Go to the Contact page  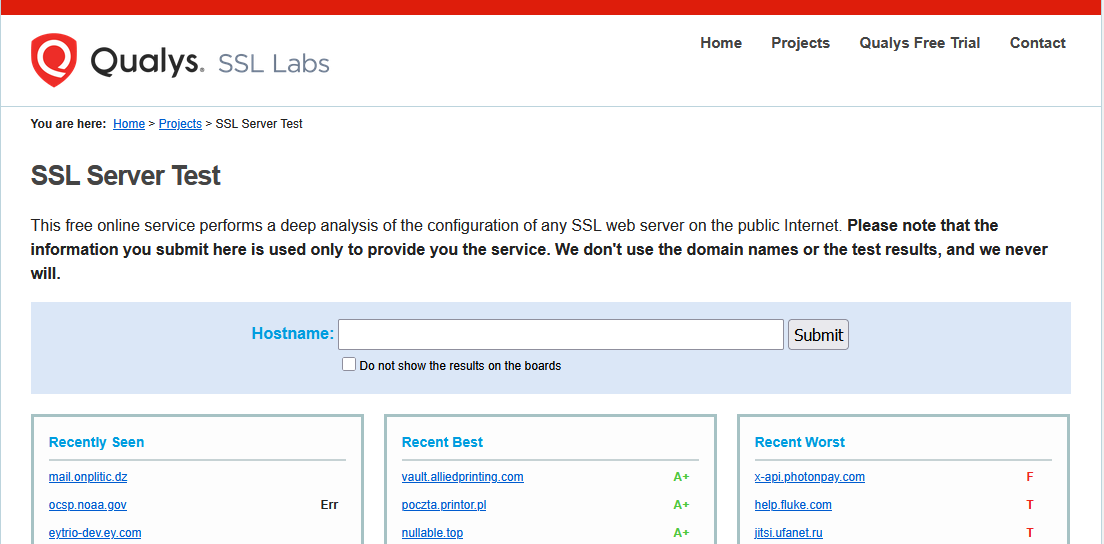coord(1037,43)
